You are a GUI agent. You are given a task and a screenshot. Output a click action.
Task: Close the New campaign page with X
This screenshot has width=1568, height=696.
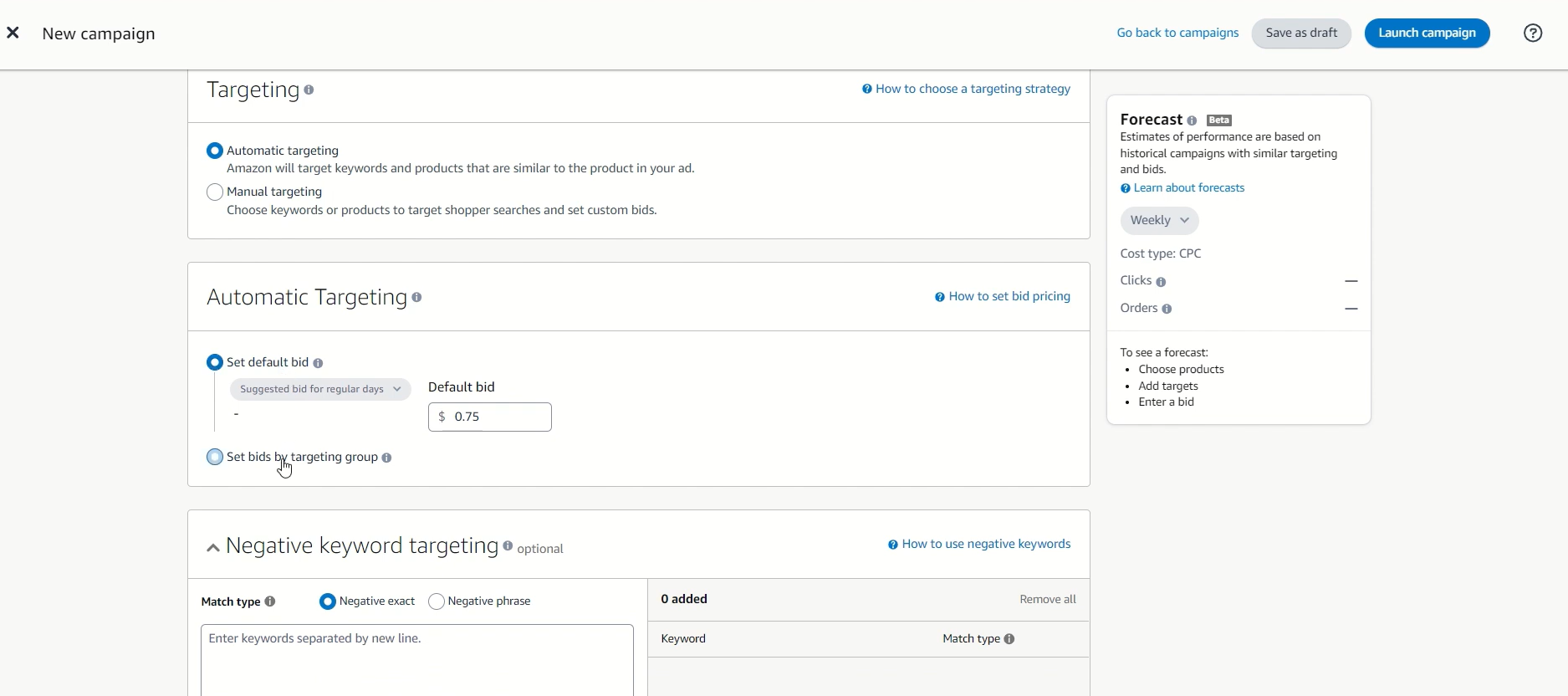pos(13,33)
